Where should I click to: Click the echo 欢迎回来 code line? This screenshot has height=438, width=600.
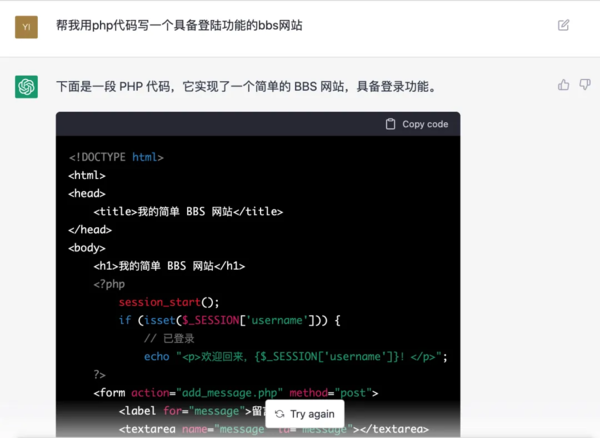pyautogui.click(x=295, y=357)
